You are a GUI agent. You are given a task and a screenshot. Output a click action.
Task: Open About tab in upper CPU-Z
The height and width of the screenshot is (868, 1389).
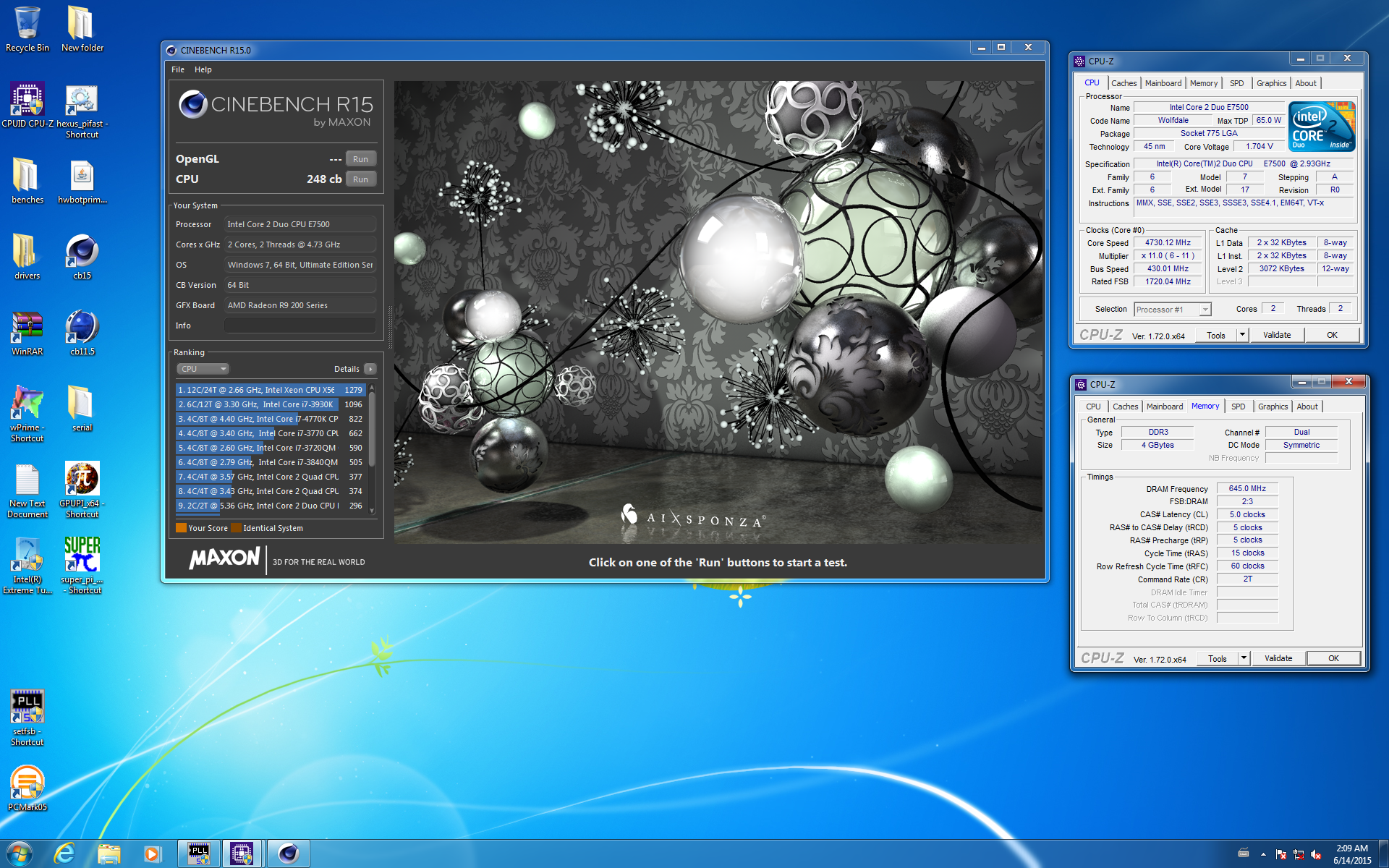coord(1306,83)
